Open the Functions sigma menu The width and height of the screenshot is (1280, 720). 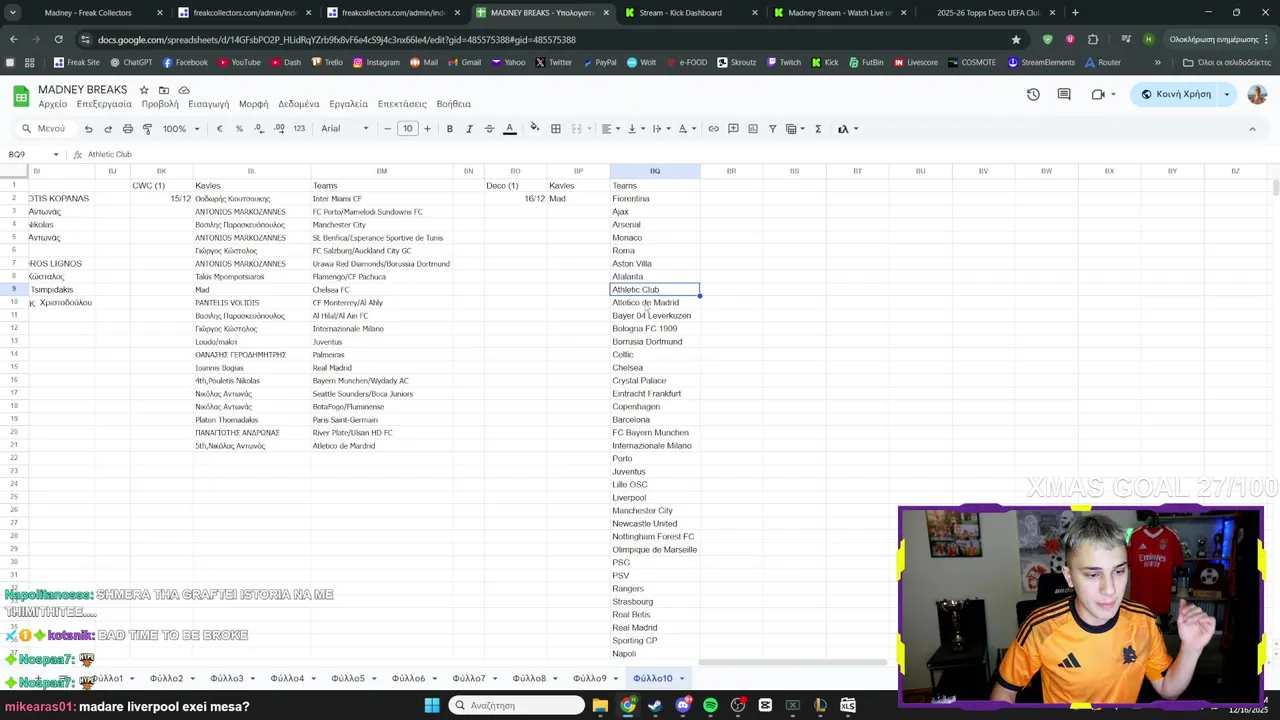818,129
